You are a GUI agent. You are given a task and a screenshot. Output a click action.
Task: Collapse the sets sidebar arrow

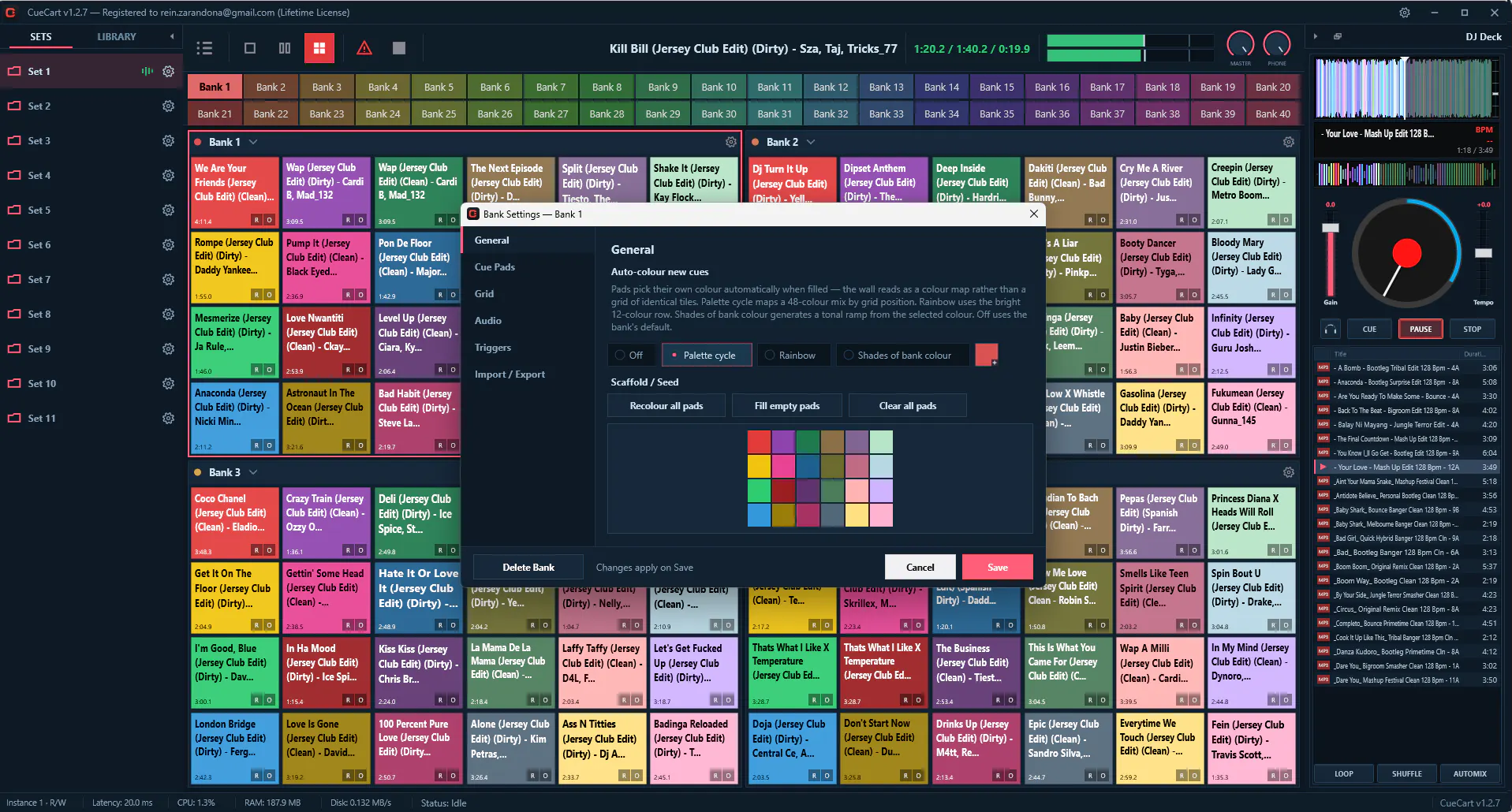172,36
